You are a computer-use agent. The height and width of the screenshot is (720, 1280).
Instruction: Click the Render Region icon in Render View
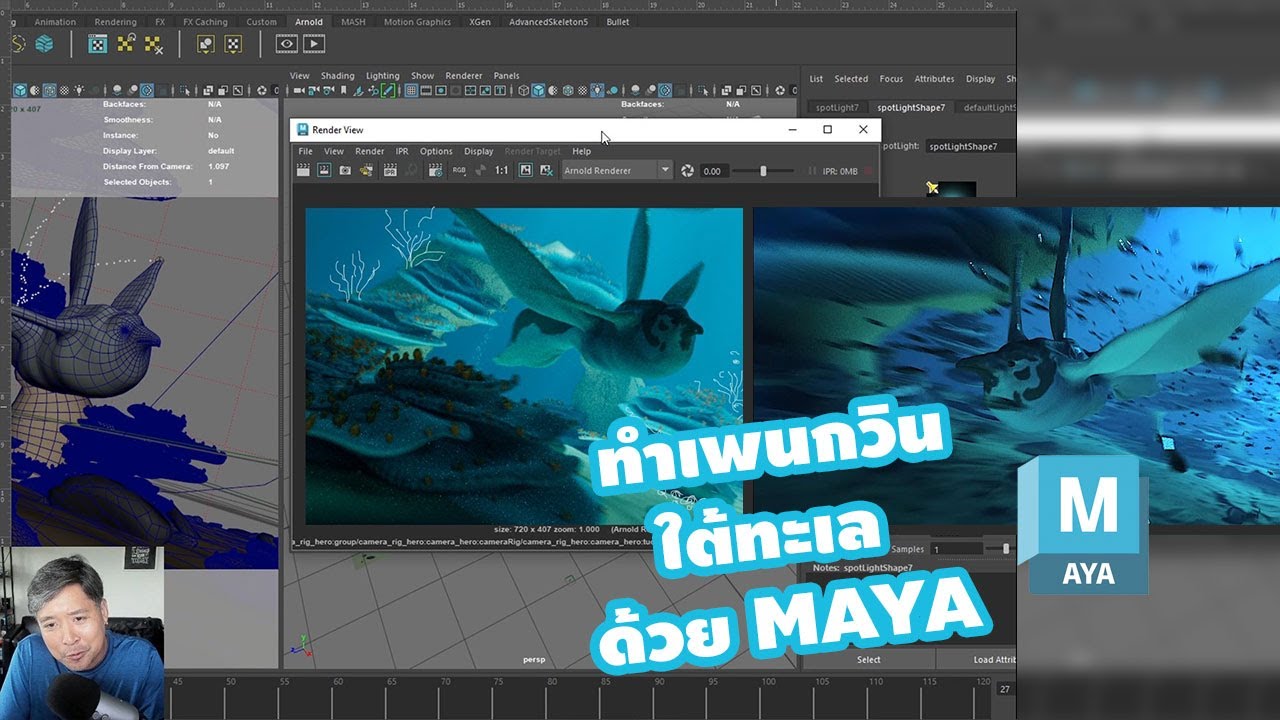pos(324,170)
